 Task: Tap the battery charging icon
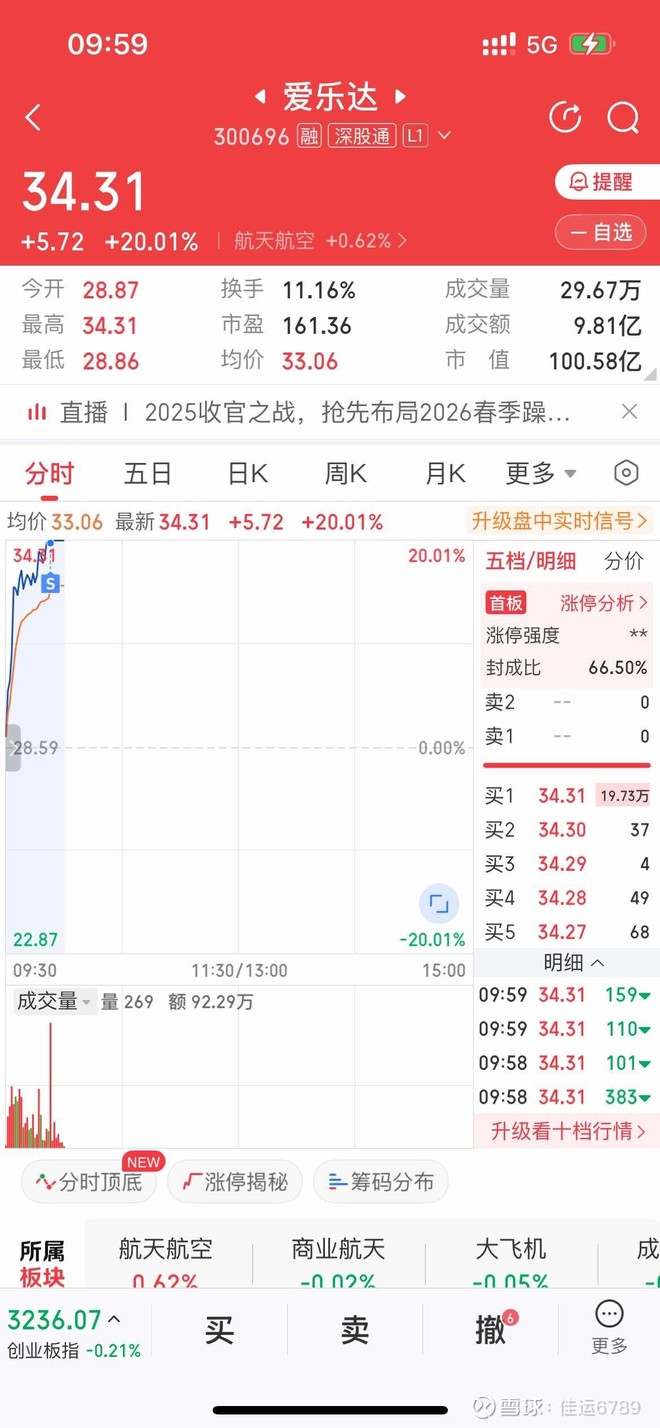pos(590,44)
